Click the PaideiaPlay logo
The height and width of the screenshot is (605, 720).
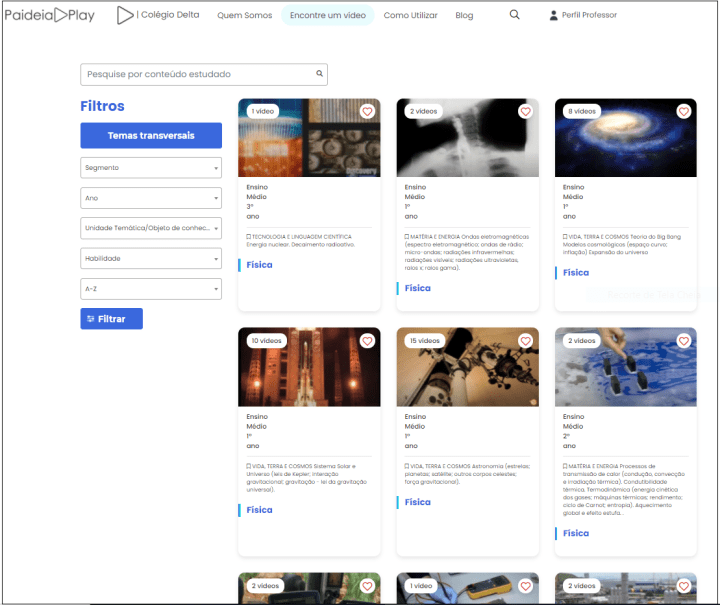point(50,15)
